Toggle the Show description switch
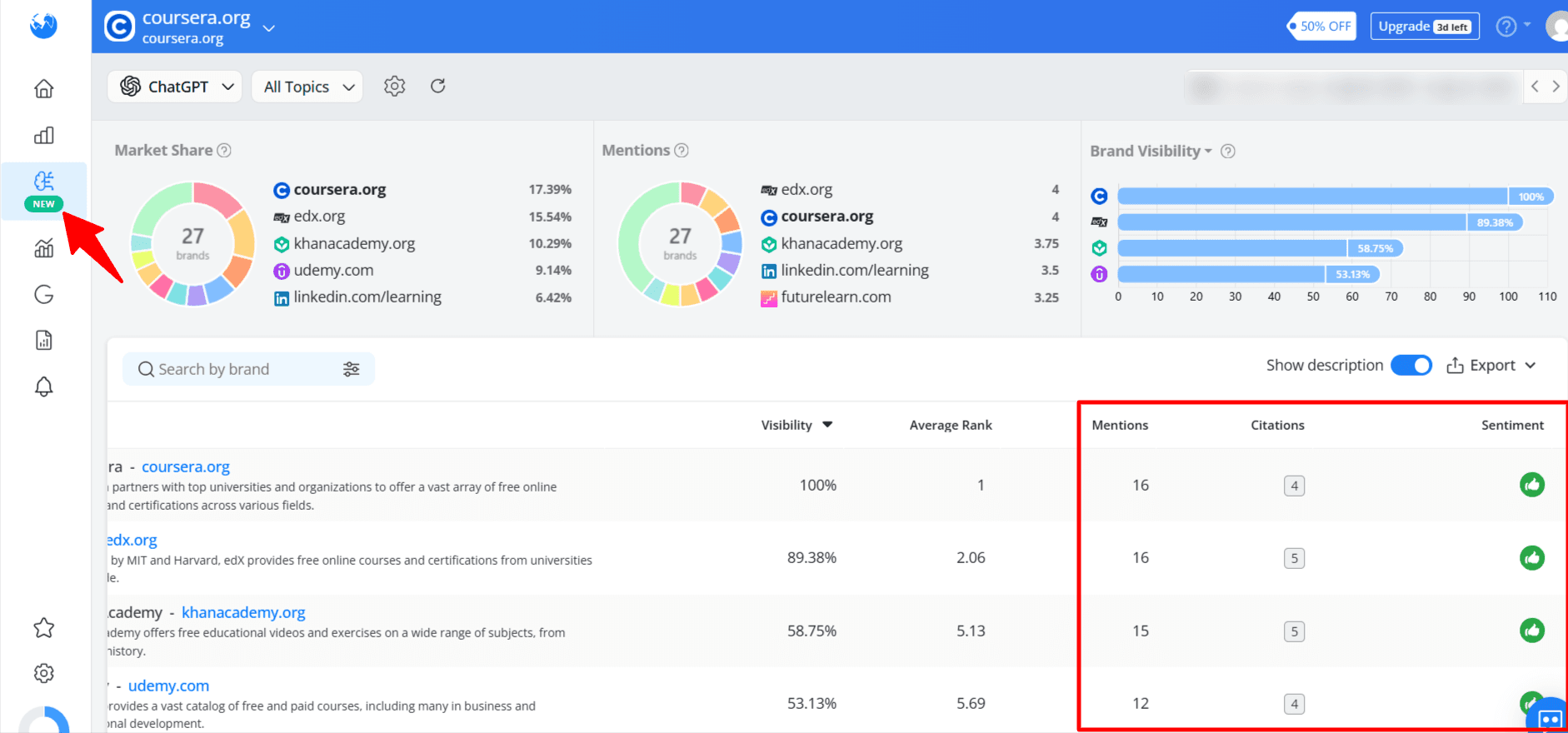 1411,366
